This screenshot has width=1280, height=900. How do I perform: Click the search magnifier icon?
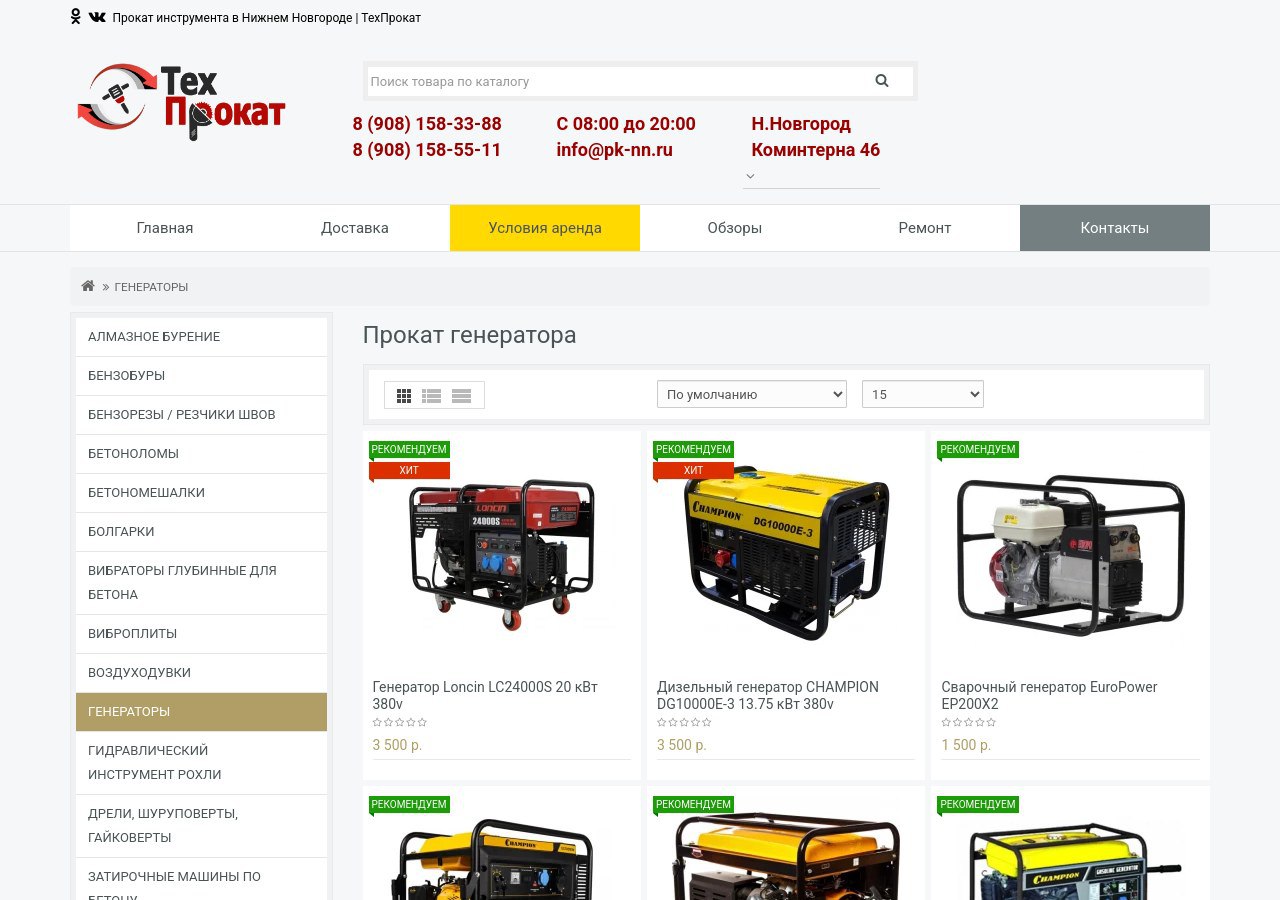point(882,81)
